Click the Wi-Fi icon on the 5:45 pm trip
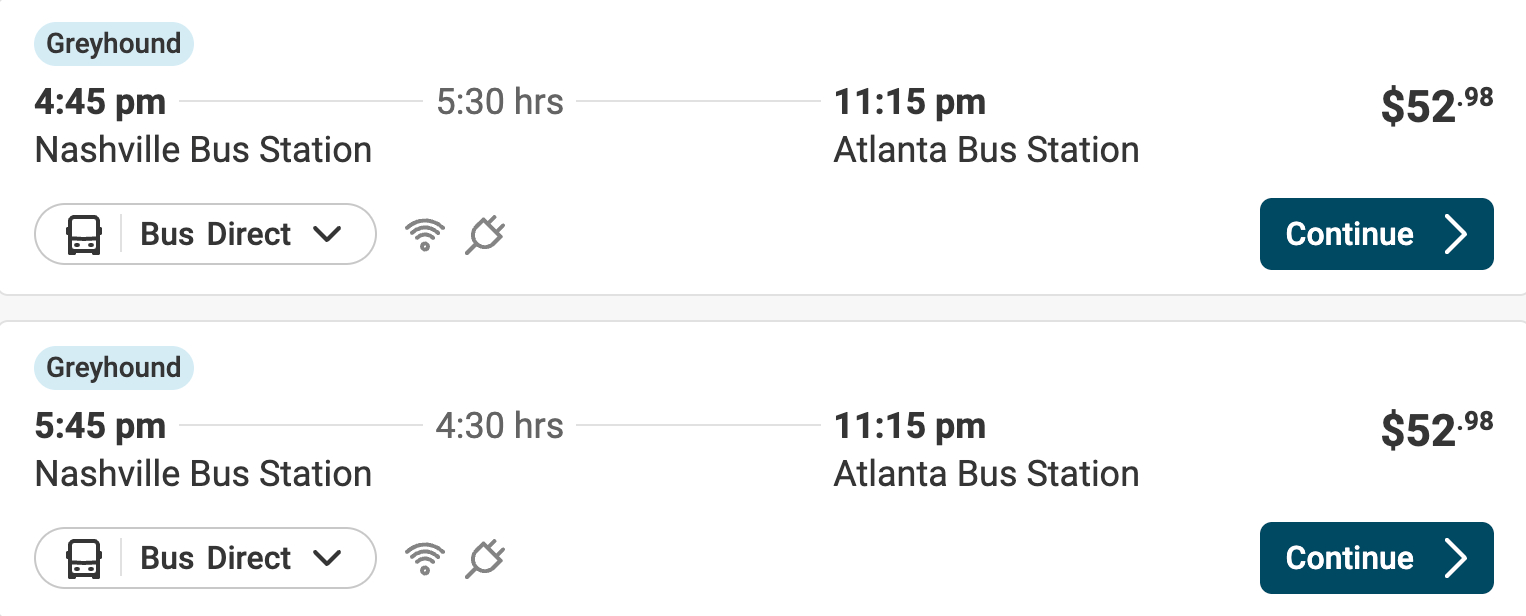 [424, 559]
